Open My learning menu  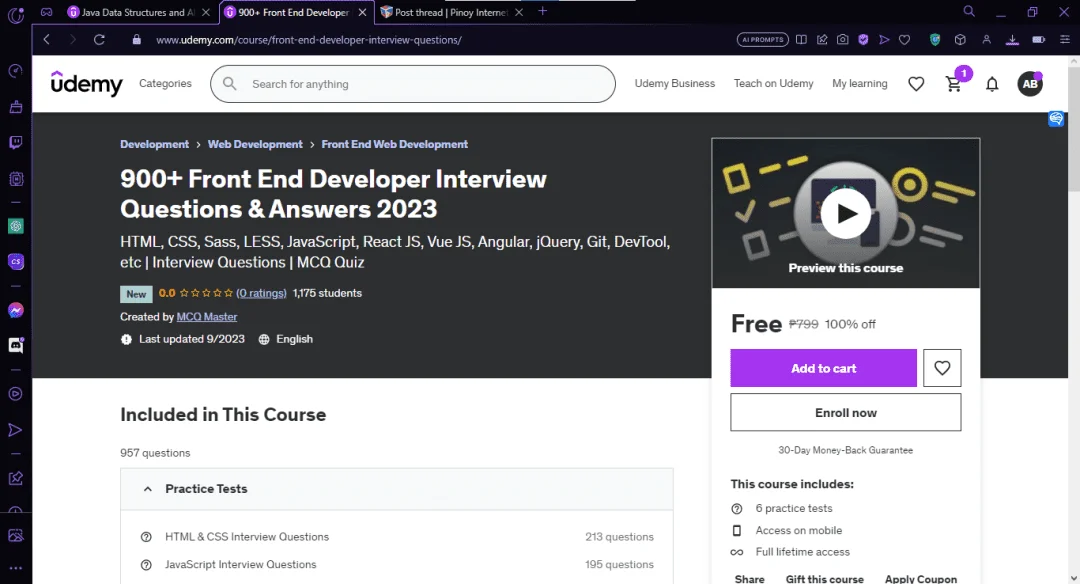tap(860, 83)
